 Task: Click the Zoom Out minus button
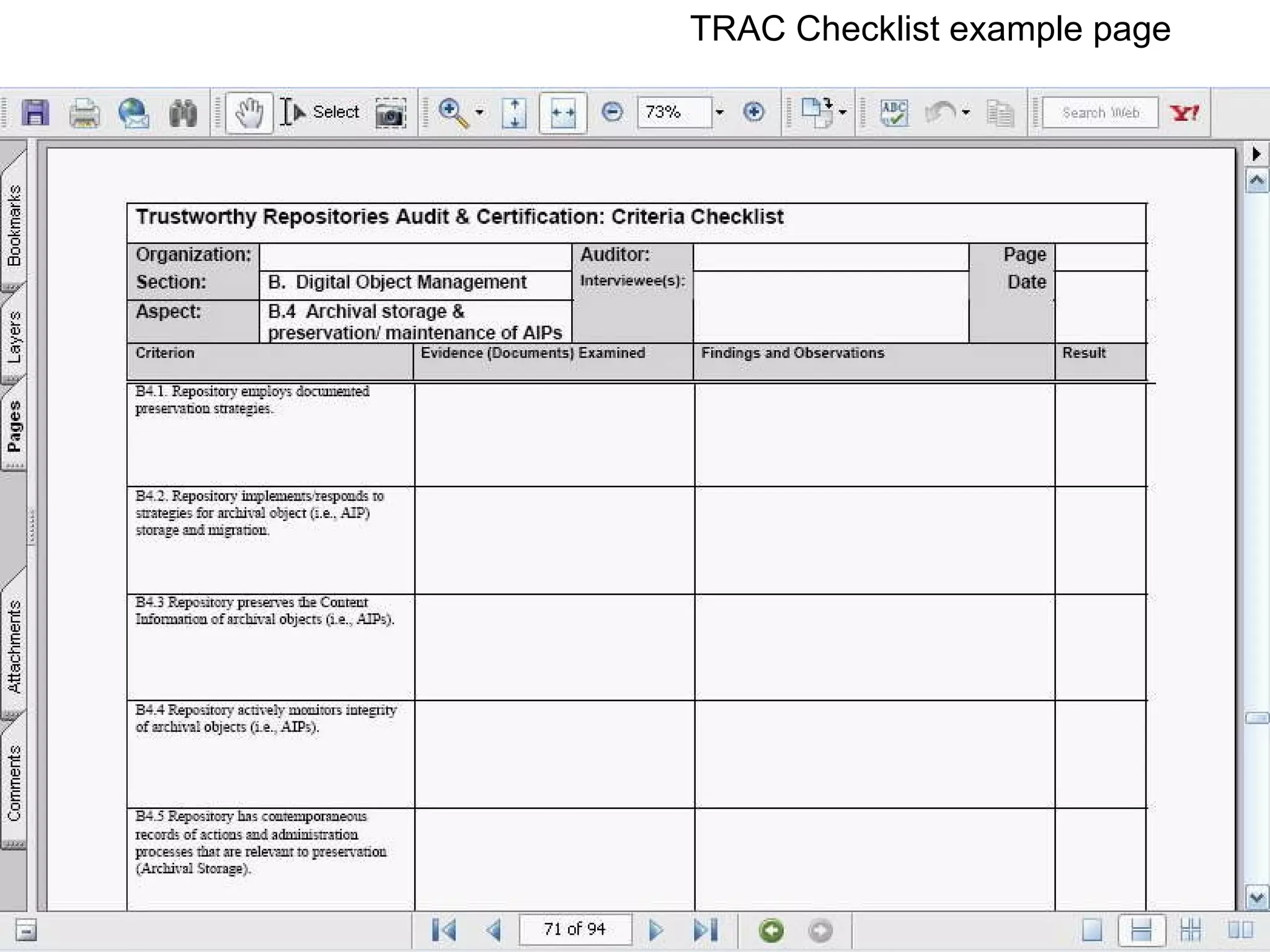click(612, 112)
